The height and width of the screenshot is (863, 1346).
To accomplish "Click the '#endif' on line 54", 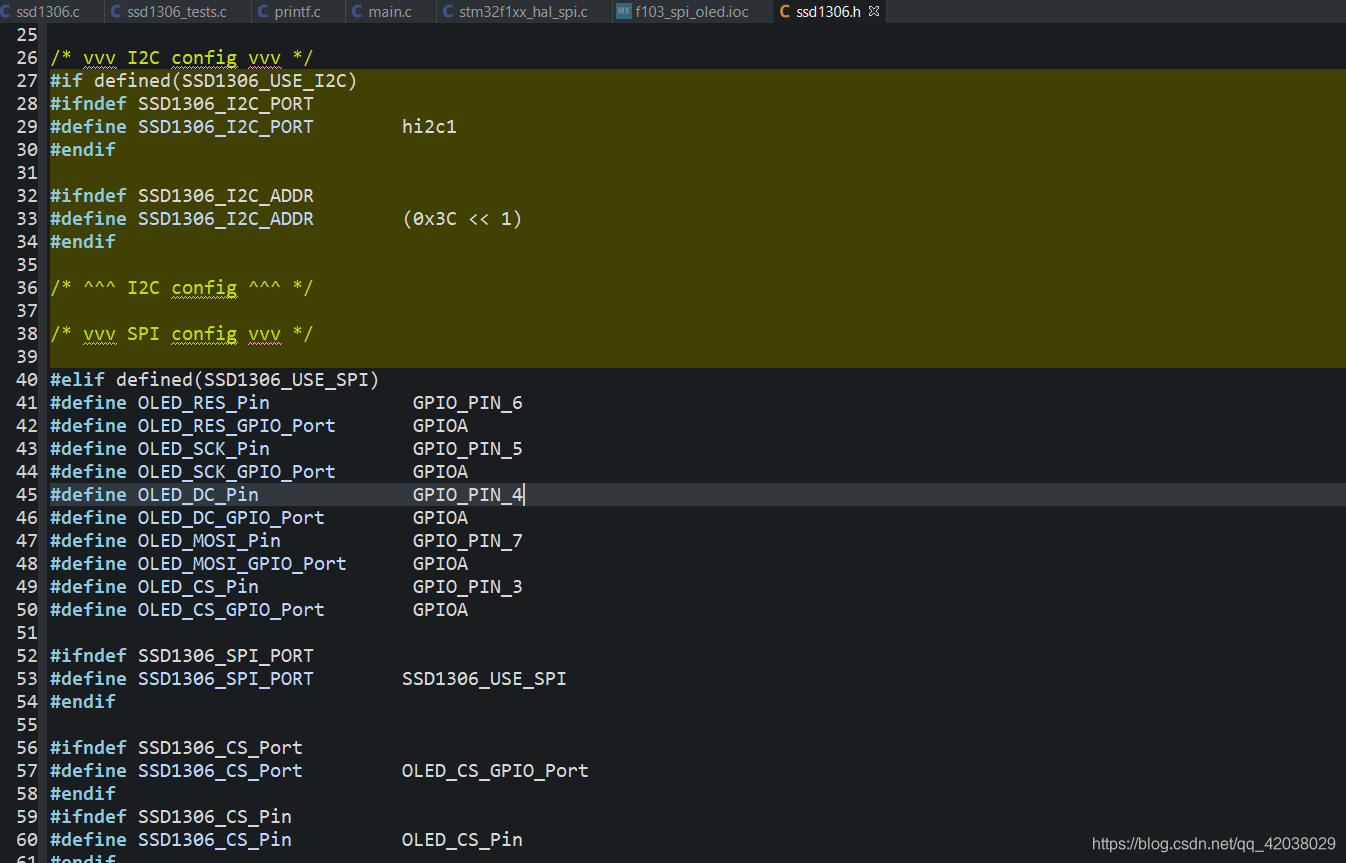I will pos(83,702).
